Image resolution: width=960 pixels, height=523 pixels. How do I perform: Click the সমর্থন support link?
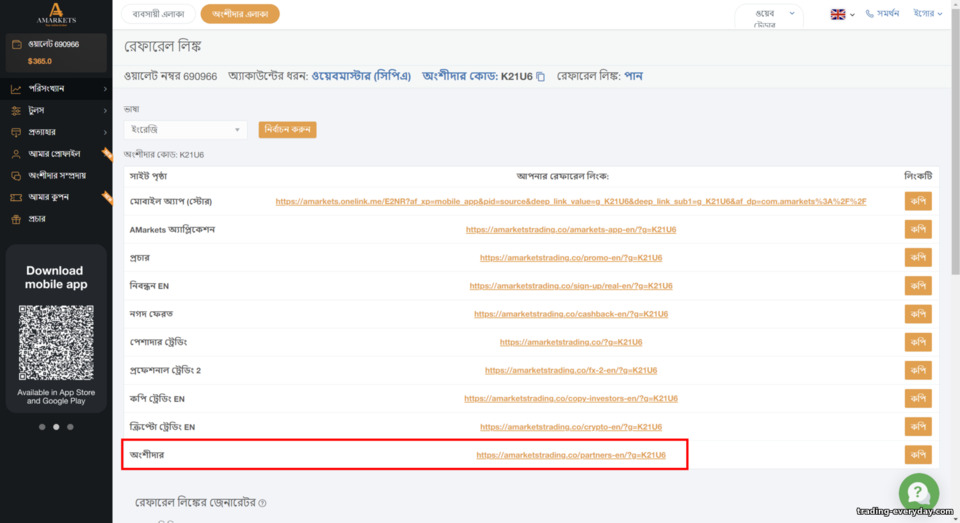tap(888, 13)
